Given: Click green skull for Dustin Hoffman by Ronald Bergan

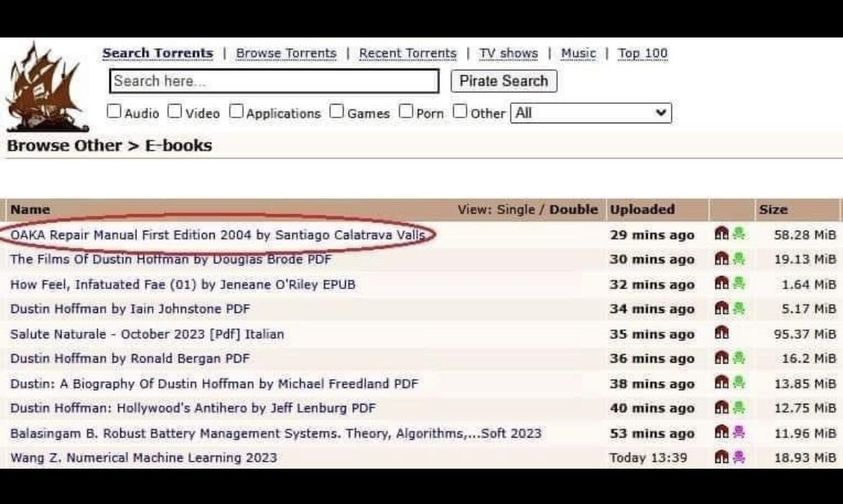Looking at the screenshot, I should coord(739,357).
